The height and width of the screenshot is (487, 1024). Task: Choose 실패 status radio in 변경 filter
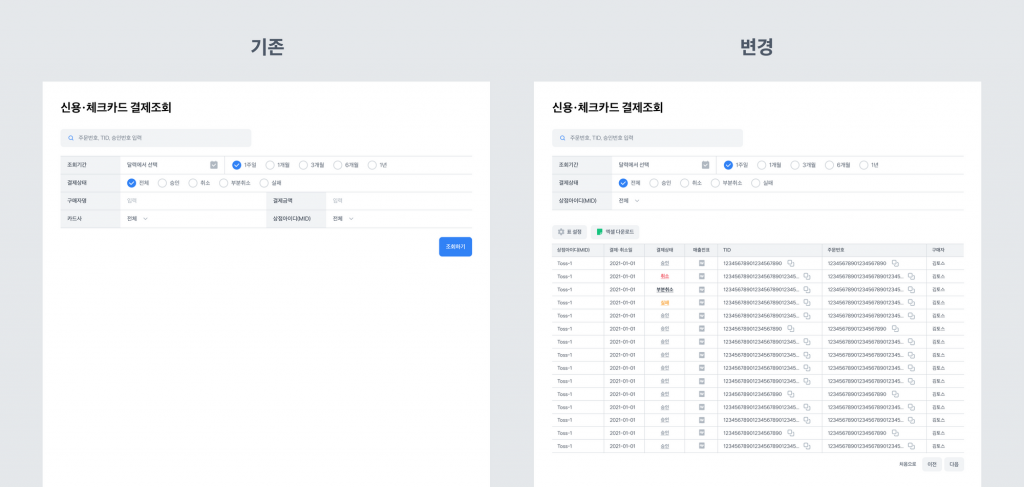756,183
